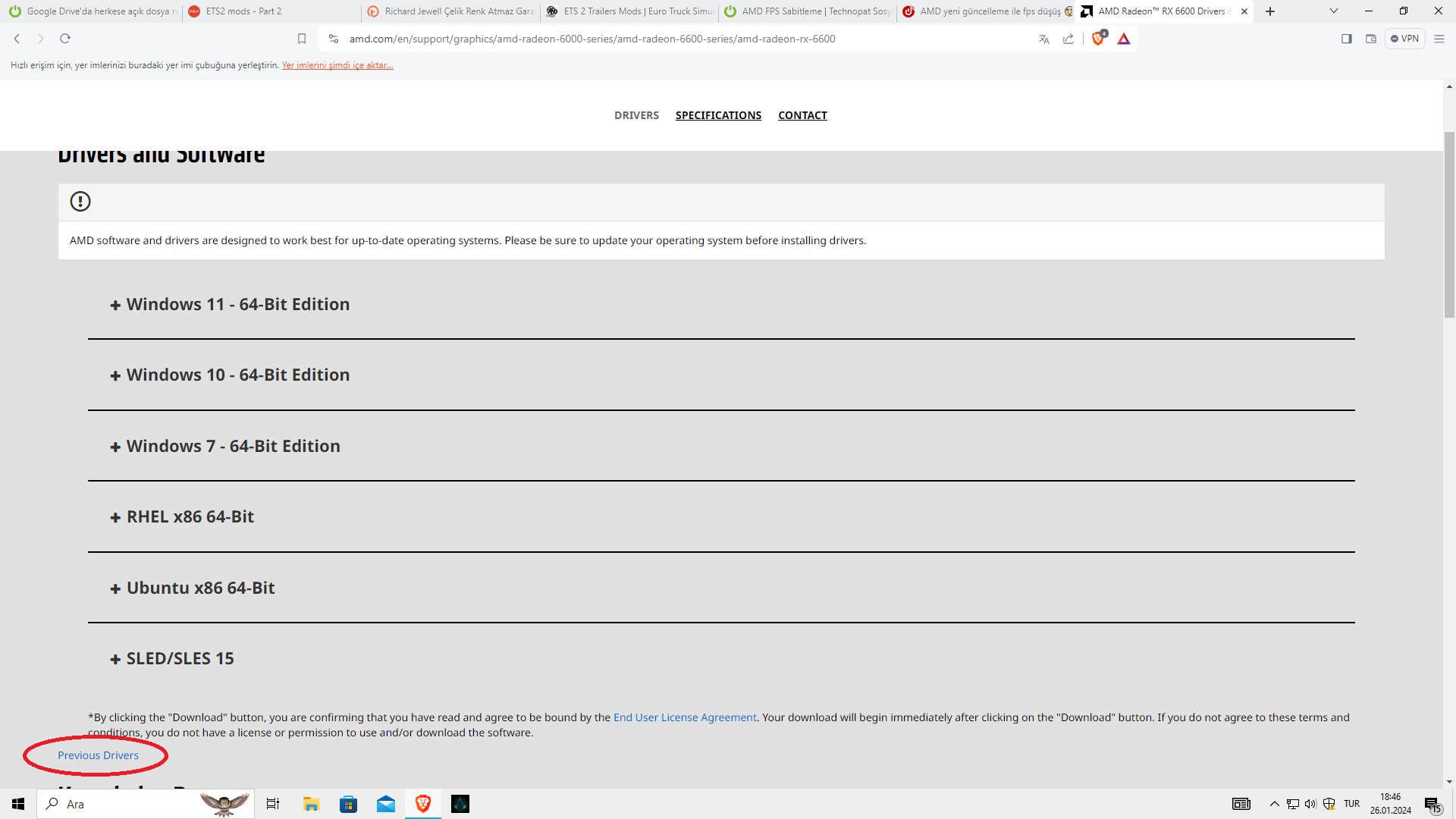Open File Explorer from taskbar
Viewport: 1456px width, 819px height.
tap(311, 804)
